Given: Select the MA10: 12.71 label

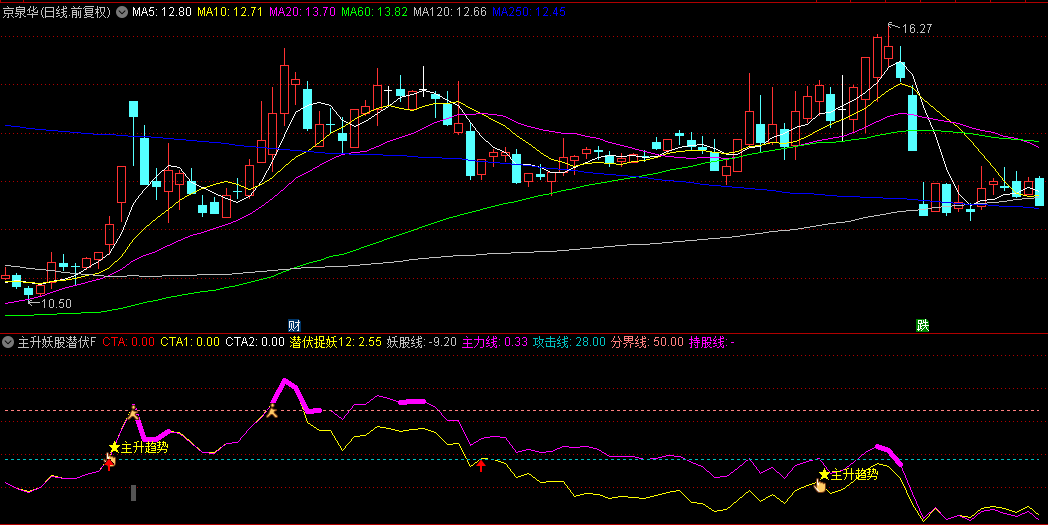Looking at the screenshot, I should [230, 12].
